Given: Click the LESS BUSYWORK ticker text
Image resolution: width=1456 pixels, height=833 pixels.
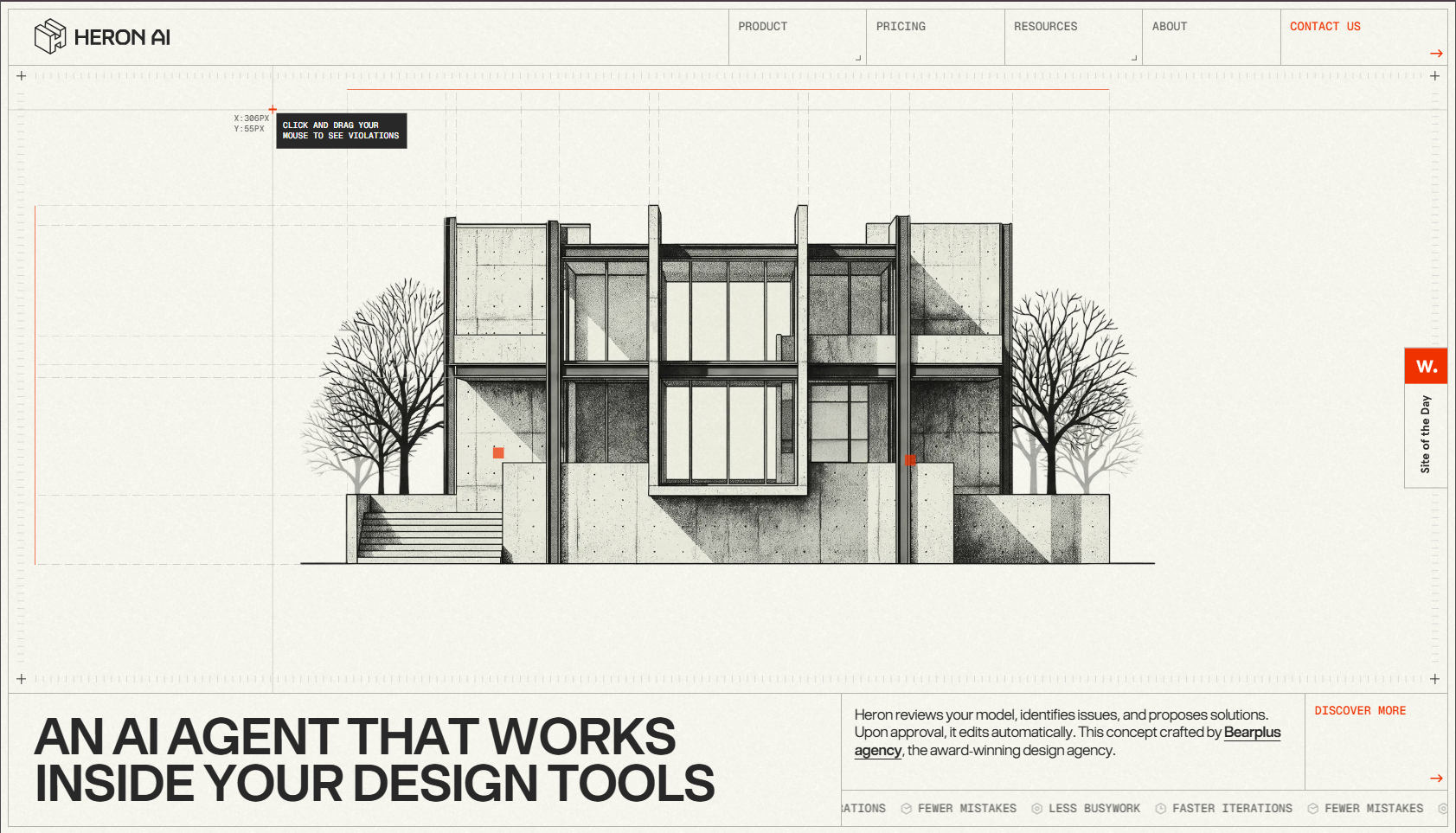Looking at the screenshot, I should (x=1094, y=809).
